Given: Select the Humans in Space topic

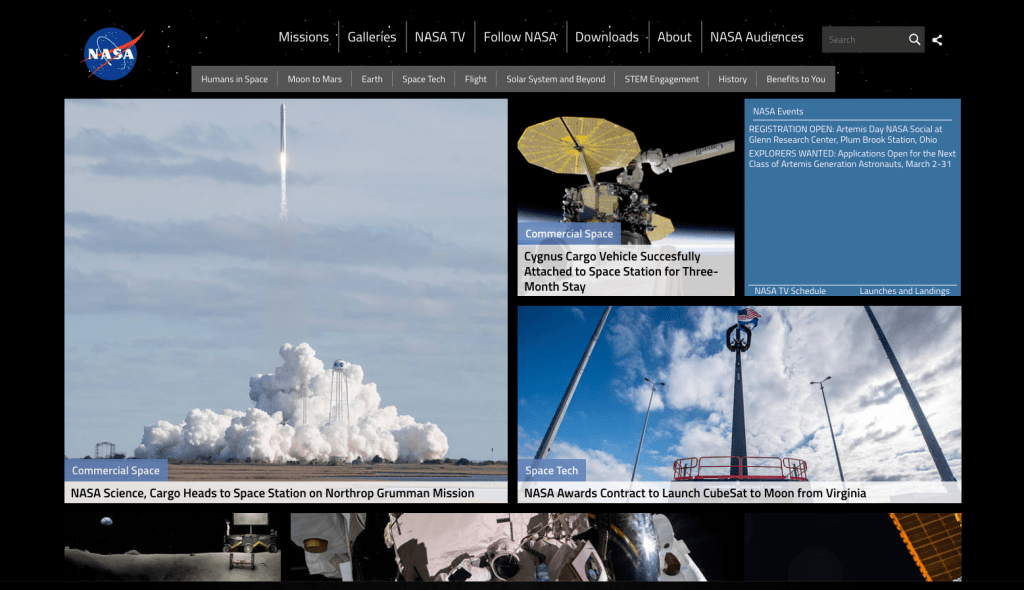Looking at the screenshot, I should (234, 79).
